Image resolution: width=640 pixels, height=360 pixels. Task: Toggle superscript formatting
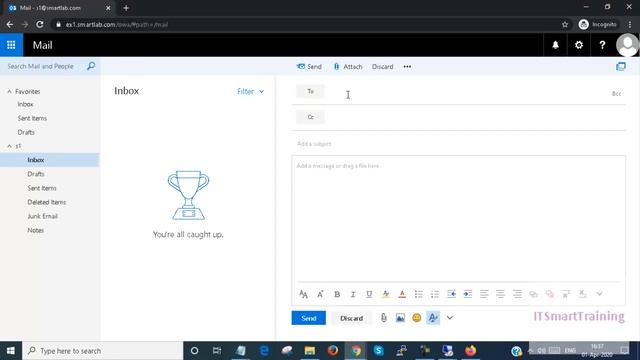coord(566,294)
